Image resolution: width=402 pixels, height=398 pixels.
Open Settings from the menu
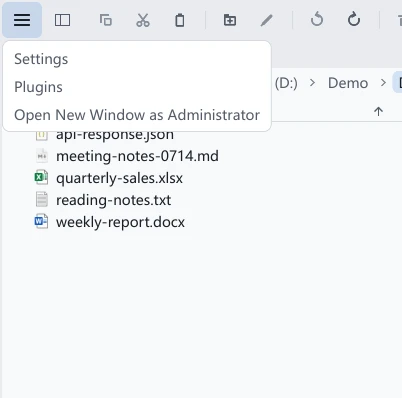point(41,59)
